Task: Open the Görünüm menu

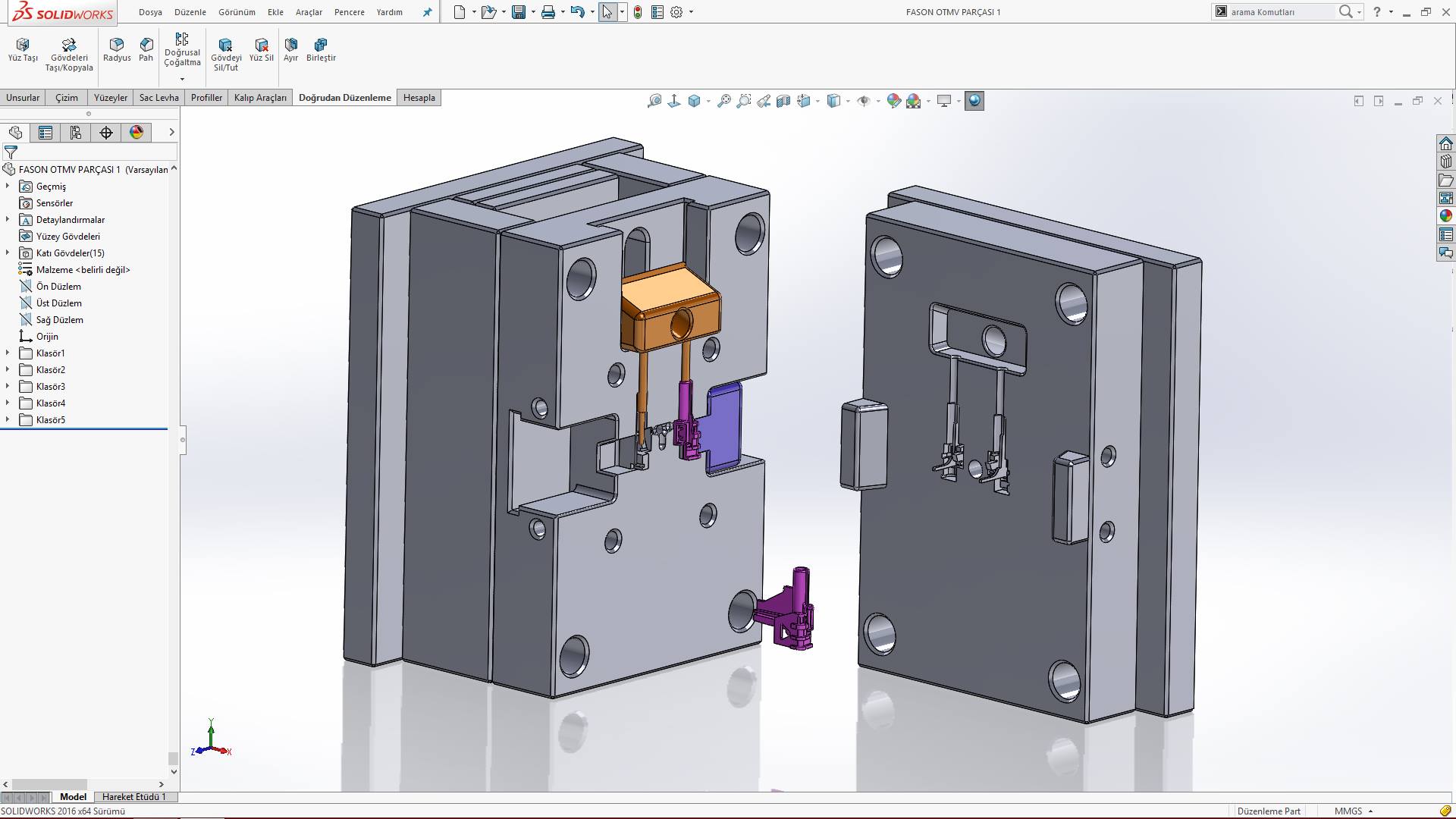Action: click(x=237, y=12)
